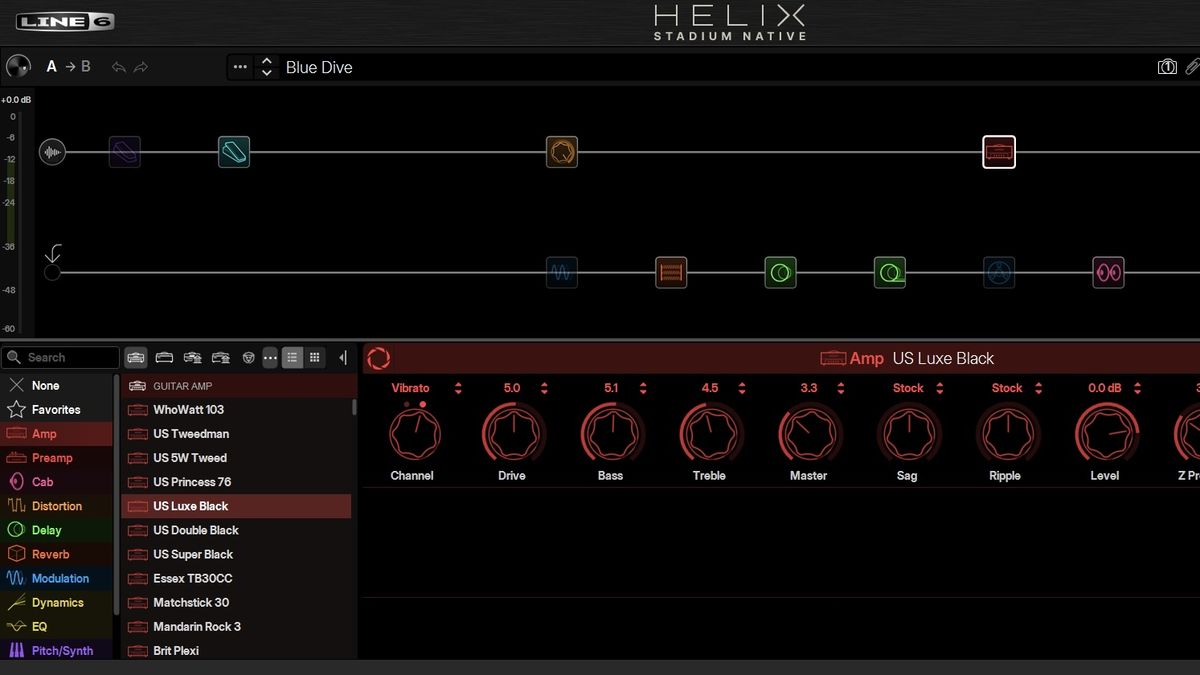
Task: Choose the Brit Plexi amp model
Action: tap(236, 650)
